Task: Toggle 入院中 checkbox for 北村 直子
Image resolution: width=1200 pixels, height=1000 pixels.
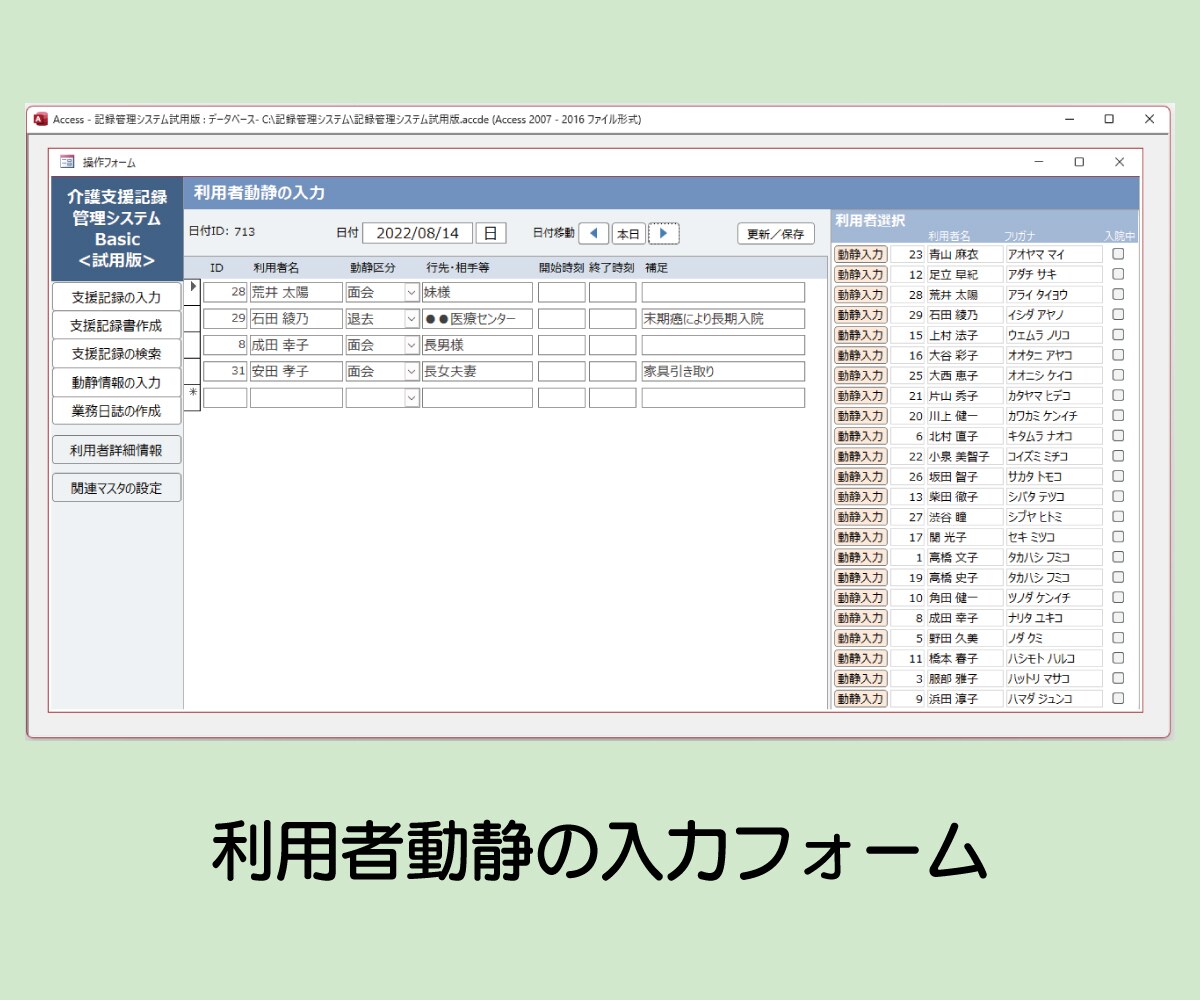Action: point(1118,436)
